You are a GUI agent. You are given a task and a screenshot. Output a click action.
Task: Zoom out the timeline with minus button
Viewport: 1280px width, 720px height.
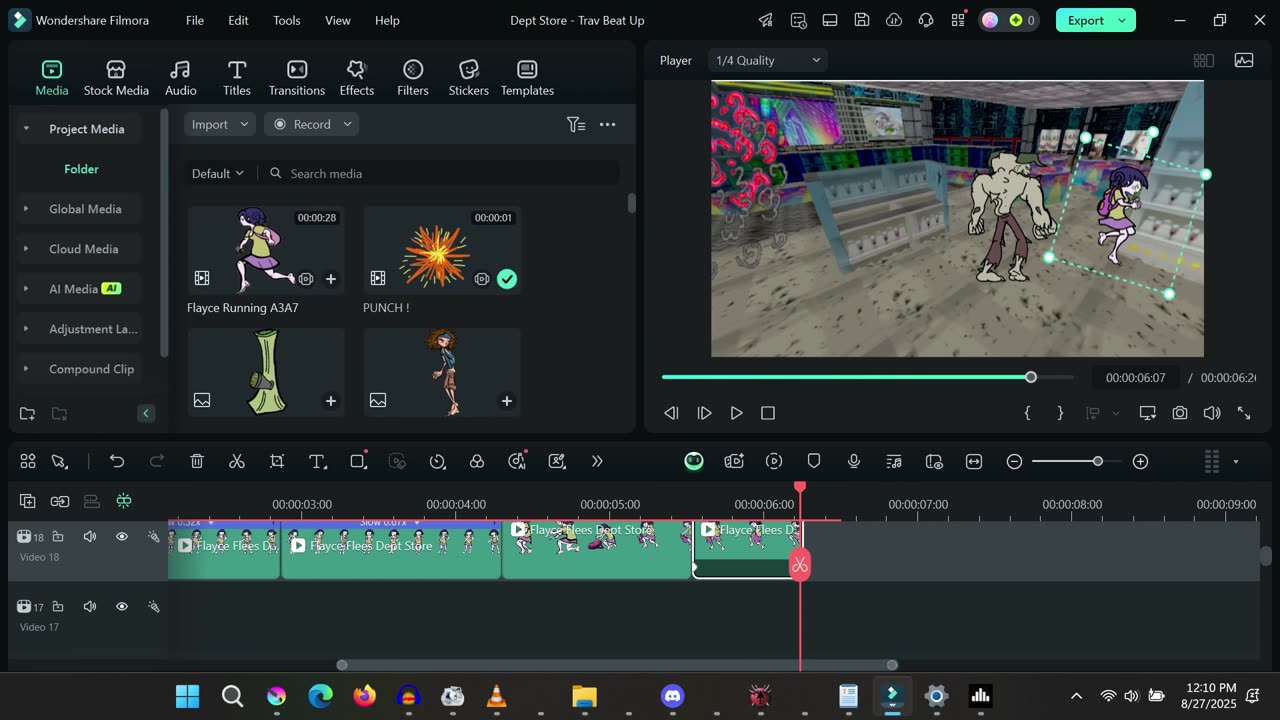[x=1014, y=461]
